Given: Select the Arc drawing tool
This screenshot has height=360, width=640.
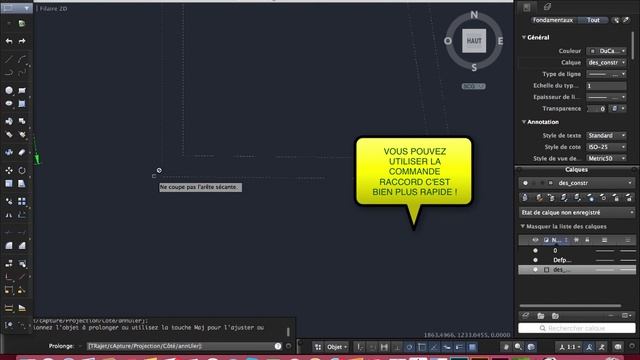Looking at the screenshot, I should [22, 59].
